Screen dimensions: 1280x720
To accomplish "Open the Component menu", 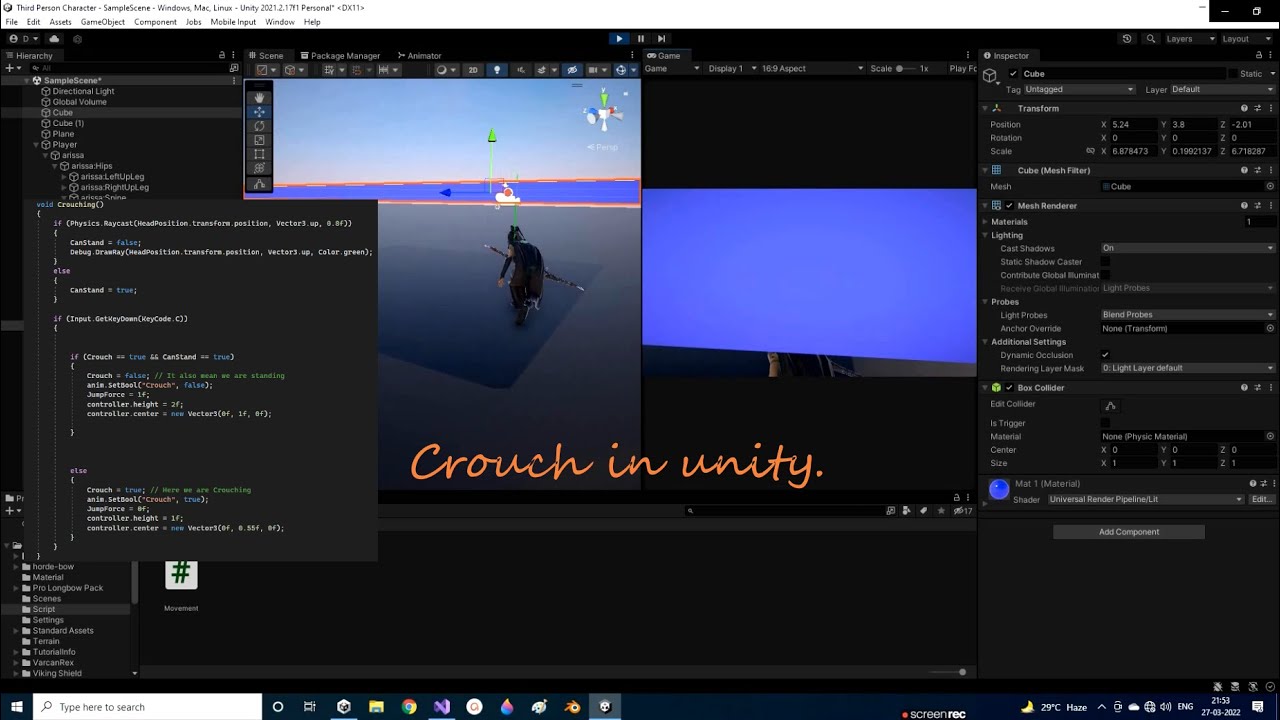I will (x=155, y=22).
